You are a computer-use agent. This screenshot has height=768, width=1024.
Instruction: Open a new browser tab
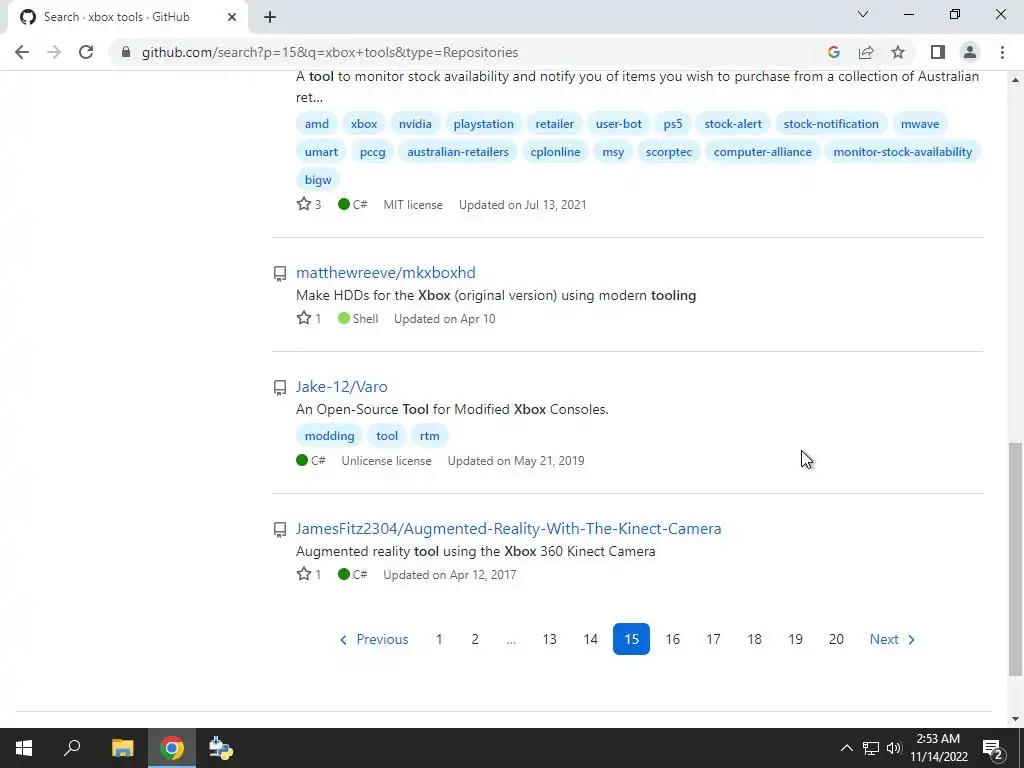[270, 17]
